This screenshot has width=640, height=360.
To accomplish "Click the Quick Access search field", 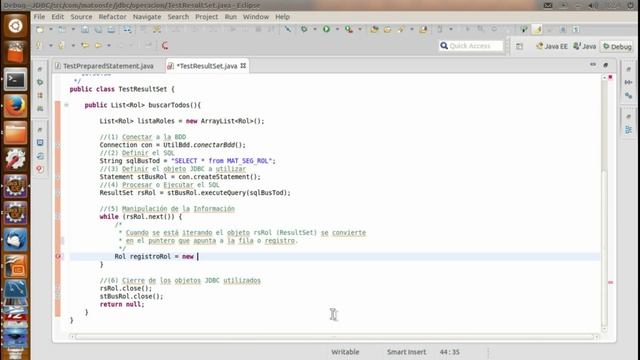I will coord(471,46).
